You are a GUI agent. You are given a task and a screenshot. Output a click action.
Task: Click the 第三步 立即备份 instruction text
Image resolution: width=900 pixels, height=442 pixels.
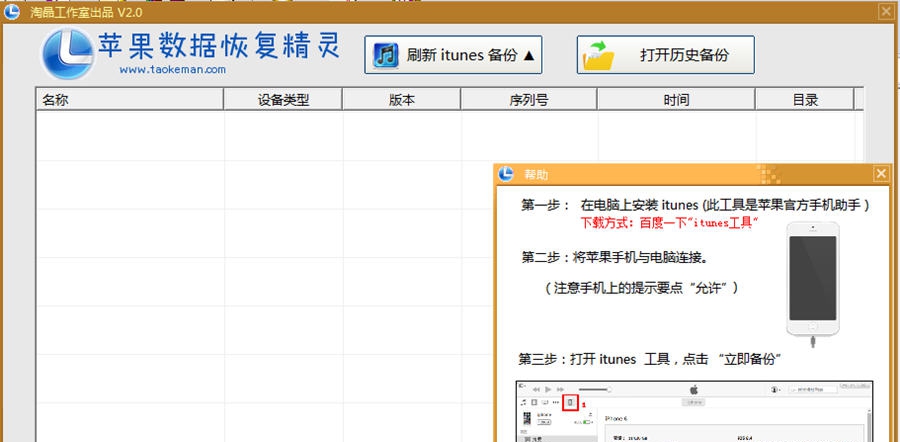pos(650,360)
